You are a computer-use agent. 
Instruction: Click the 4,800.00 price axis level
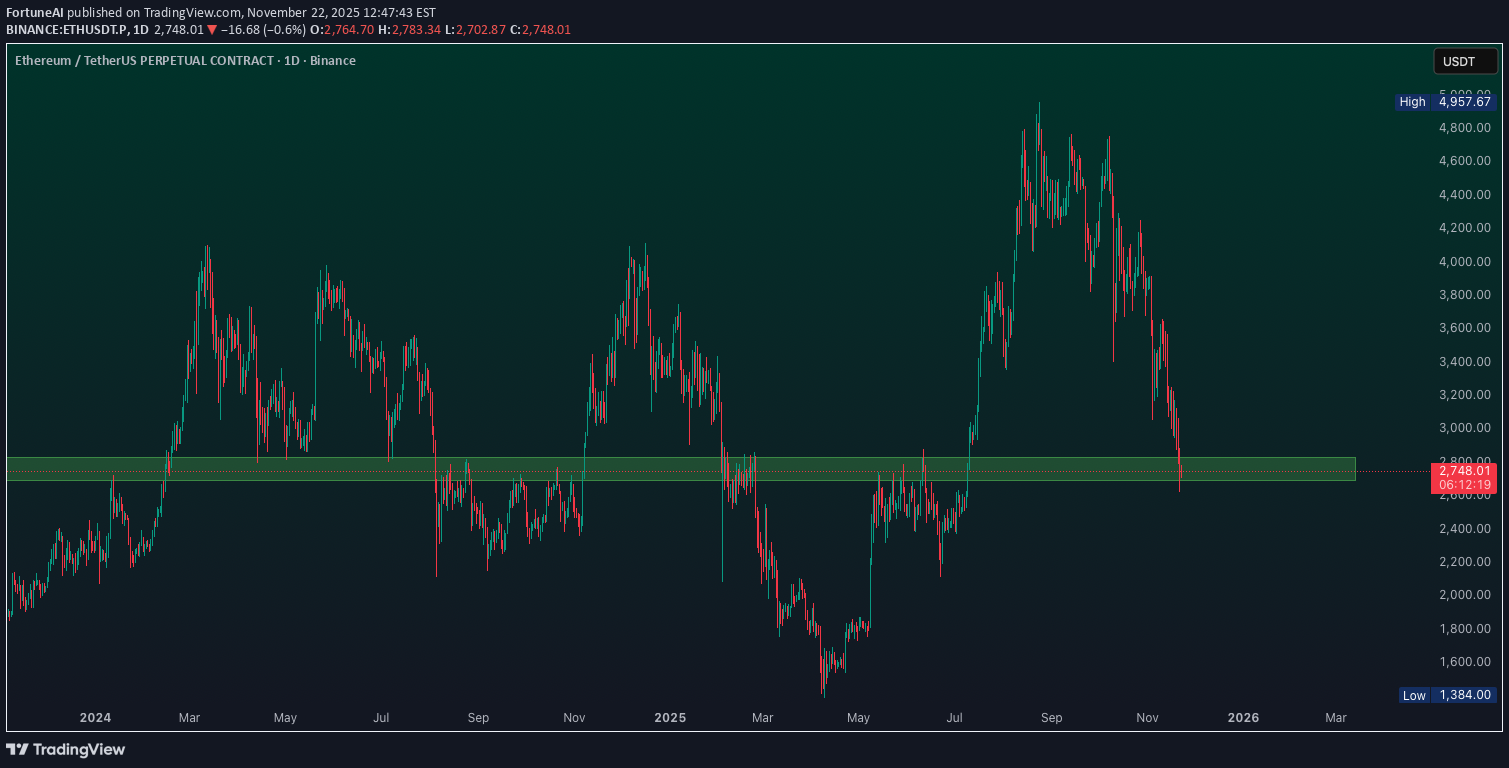pyautogui.click(x=1465, y=128)
